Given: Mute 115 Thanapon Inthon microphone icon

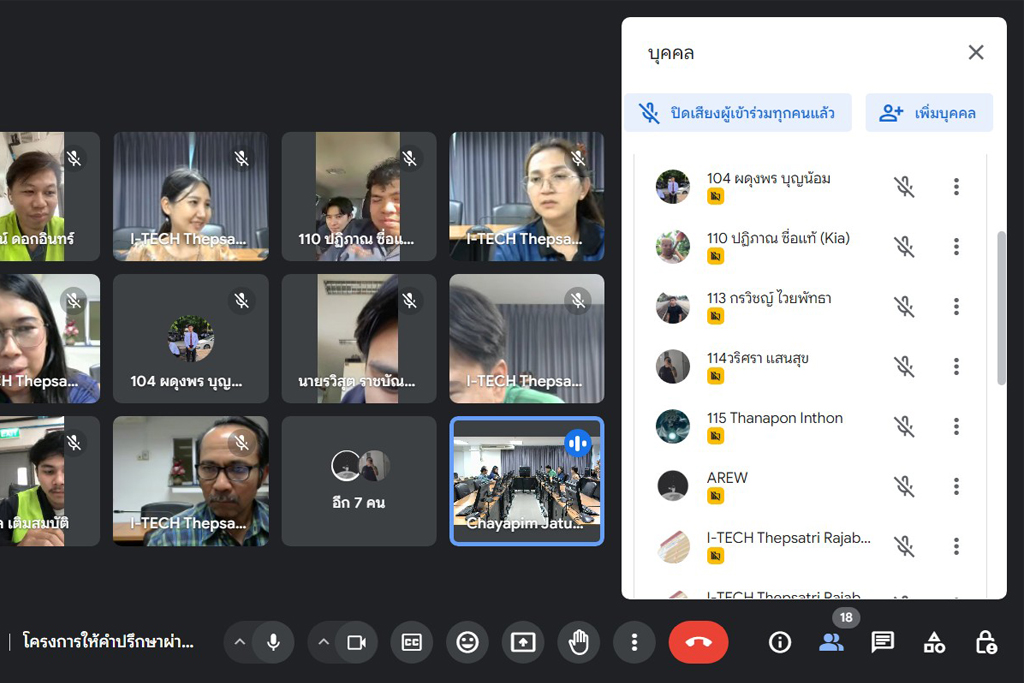Looking at the screenshot, I should coord(904,427).
